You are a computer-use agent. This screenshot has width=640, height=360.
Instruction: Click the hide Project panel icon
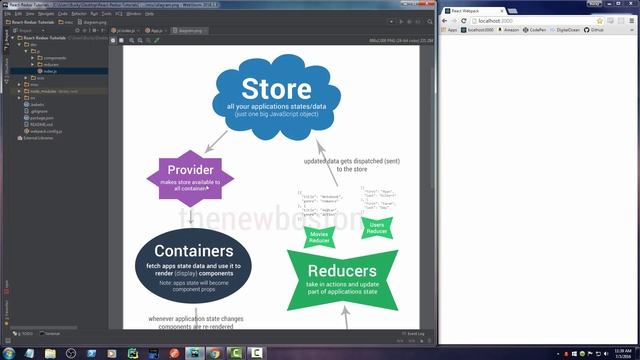(x=102, y=31)
